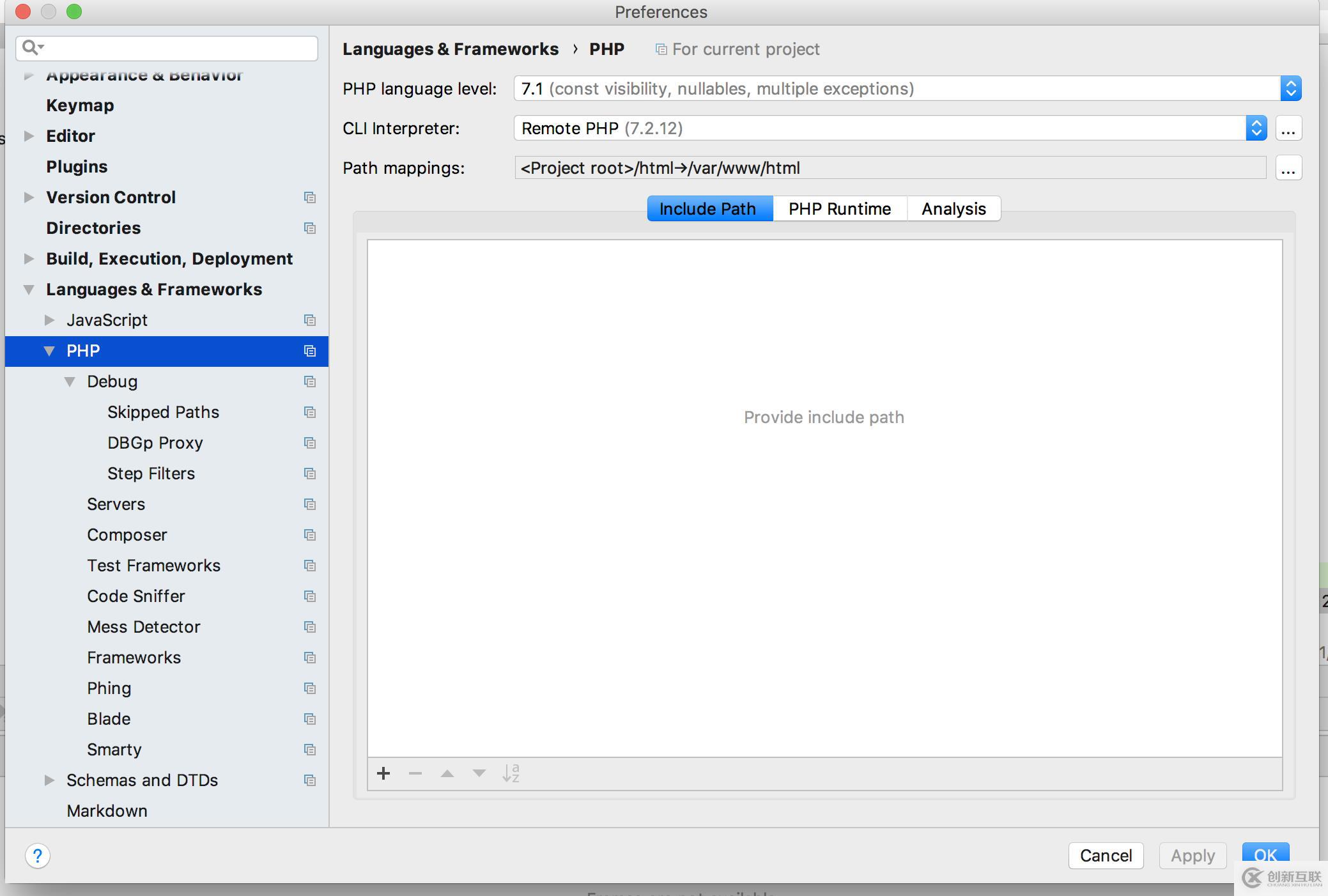This screenshot has height=896, width=1328.
Task: Switch to the Include Path tab
Action: tap(710, 208)
